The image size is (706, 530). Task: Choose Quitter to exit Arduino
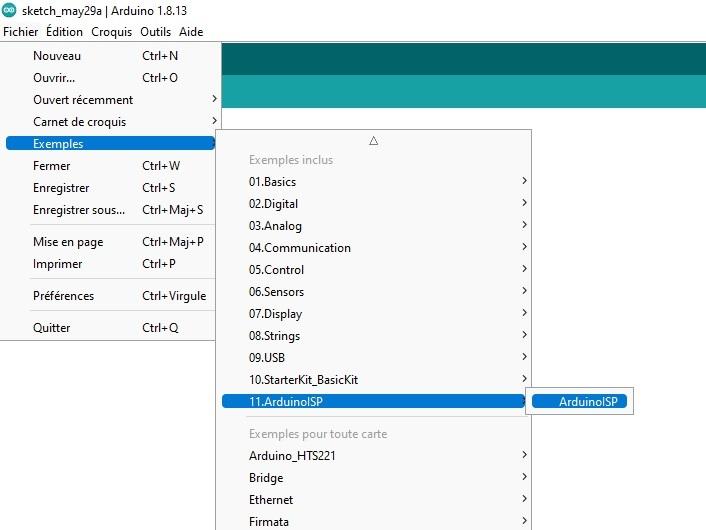pos(110,328)
